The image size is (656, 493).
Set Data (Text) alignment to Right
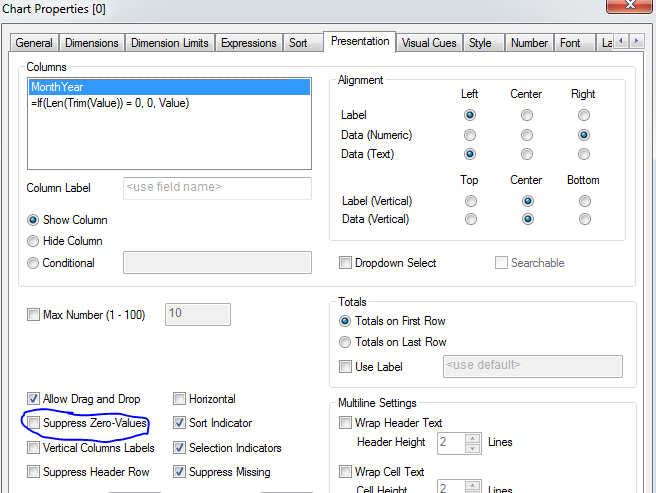click(584, 154)
